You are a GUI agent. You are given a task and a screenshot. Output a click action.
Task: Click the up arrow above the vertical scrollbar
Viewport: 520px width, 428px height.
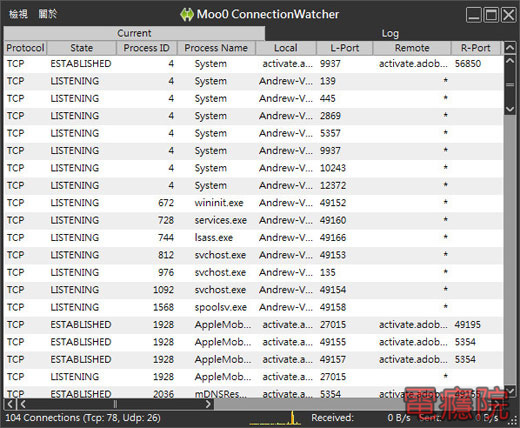pos(510,48)
